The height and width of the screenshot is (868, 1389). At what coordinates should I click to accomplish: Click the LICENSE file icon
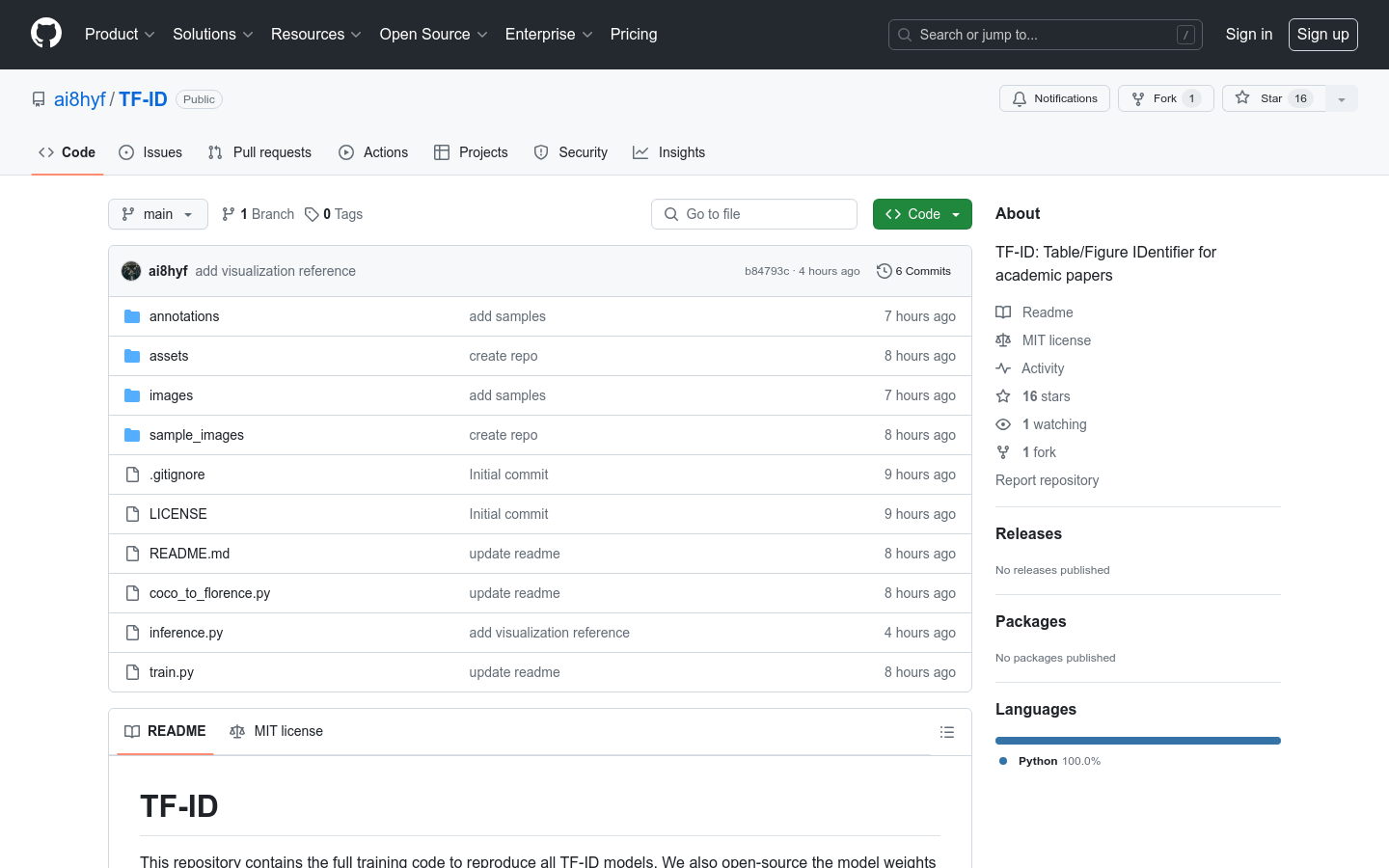pyautogui.click(x=132, y=514)
